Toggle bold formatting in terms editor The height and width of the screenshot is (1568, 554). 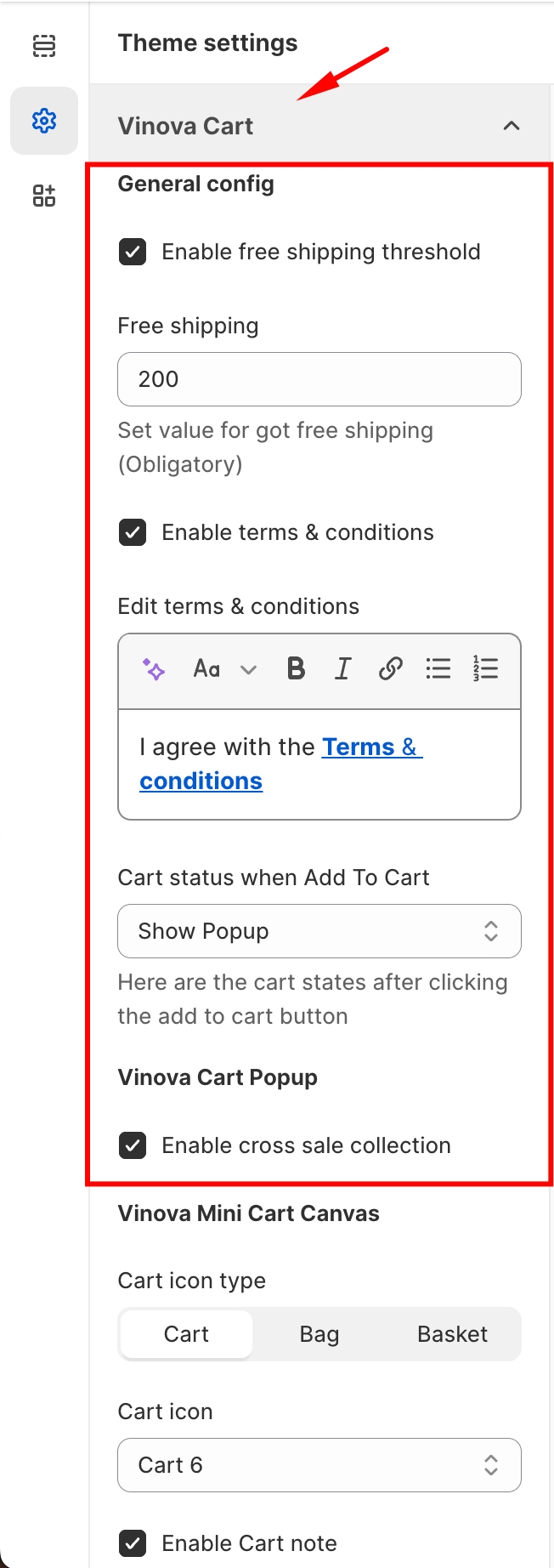[296, 669]
